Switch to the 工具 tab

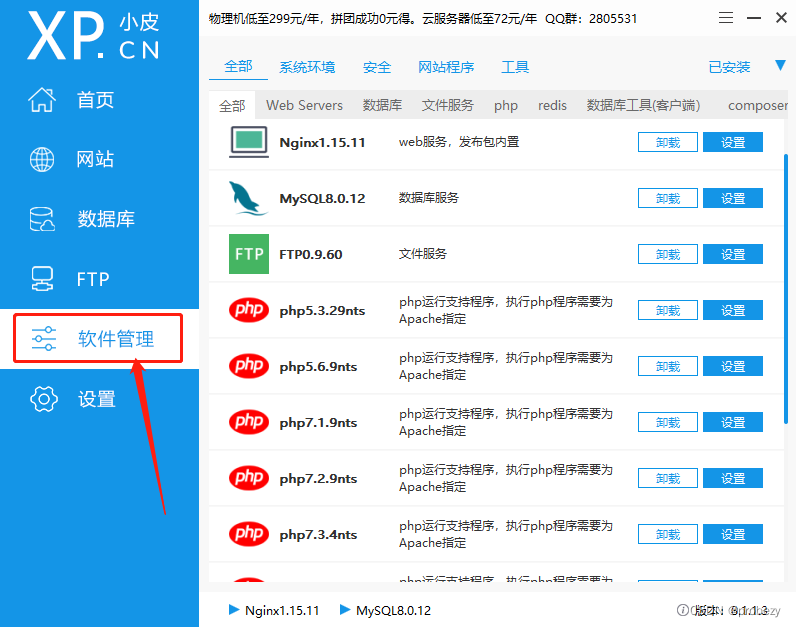tap(515, 67)
